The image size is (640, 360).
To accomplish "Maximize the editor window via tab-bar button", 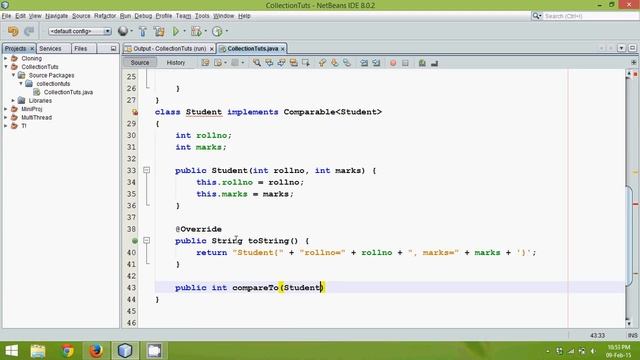I will 632,48.
